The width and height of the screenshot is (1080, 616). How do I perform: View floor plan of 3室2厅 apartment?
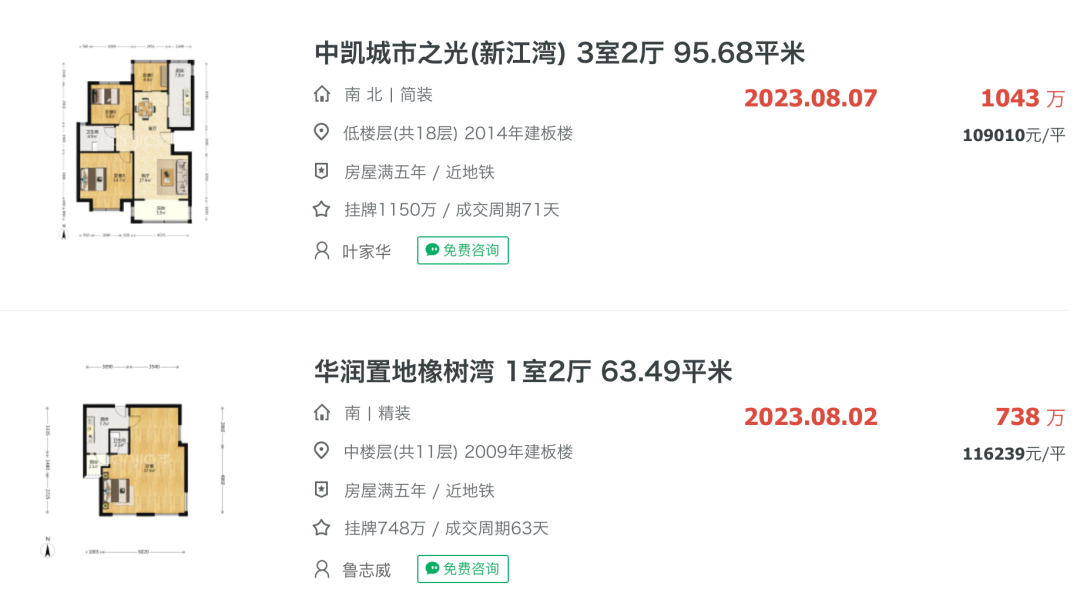[x=135, y=142]
